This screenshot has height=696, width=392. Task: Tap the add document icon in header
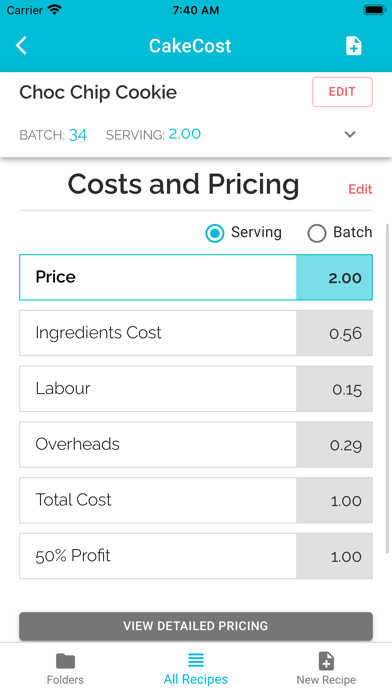[353, 46]
